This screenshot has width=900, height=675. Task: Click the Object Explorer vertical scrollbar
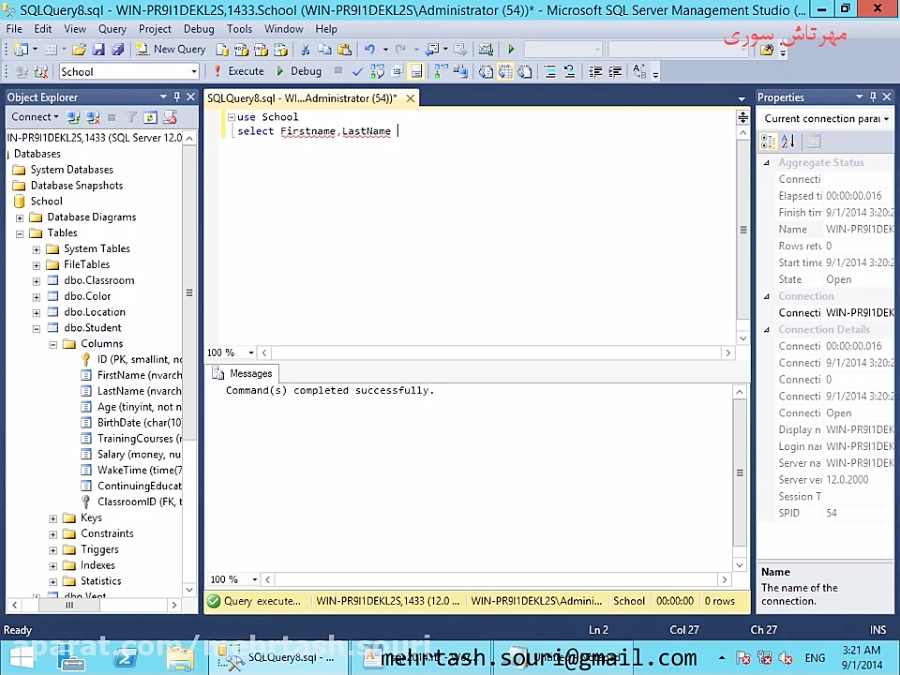pos(189,292)
